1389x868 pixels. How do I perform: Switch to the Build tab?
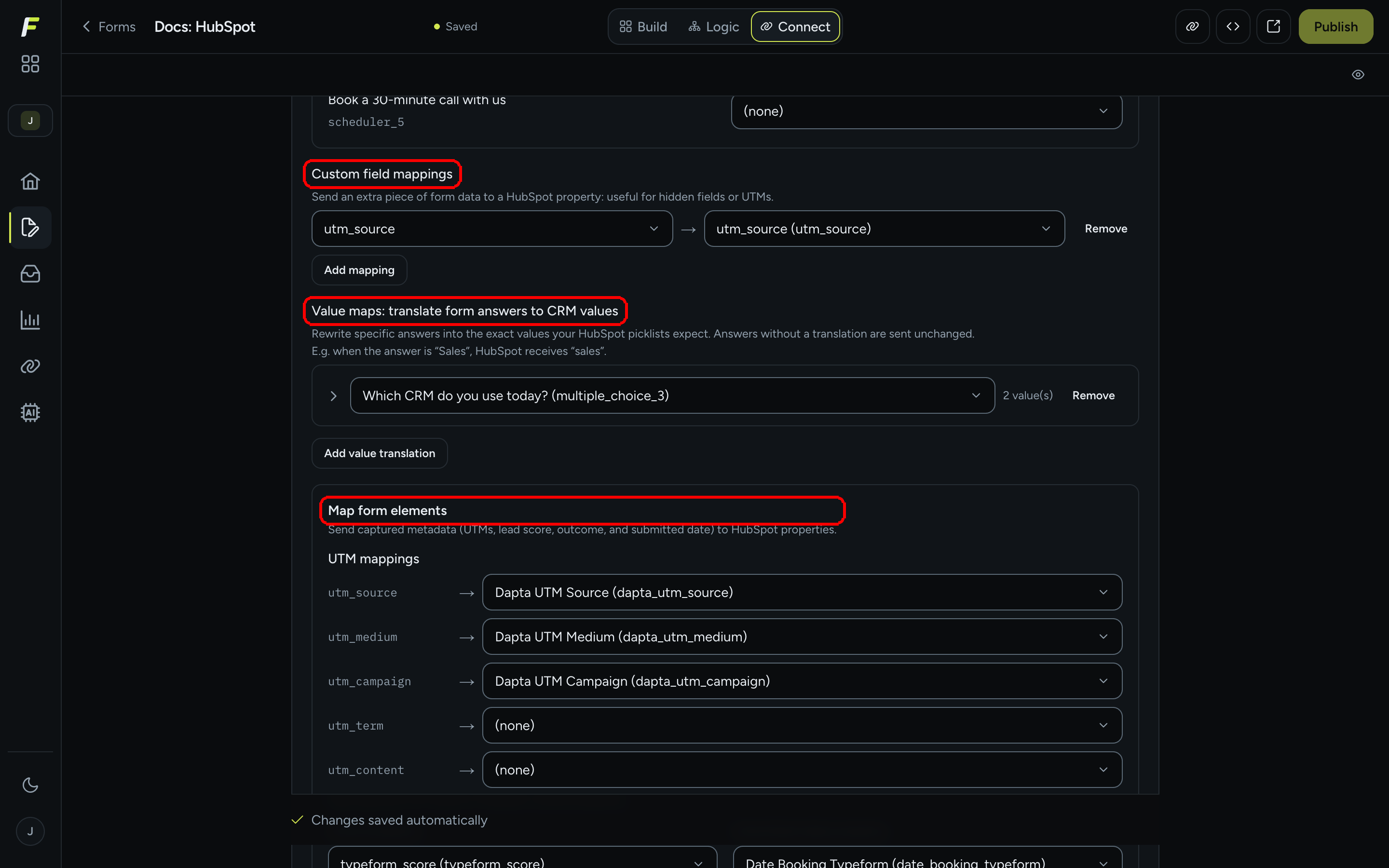tap(643, 27)
